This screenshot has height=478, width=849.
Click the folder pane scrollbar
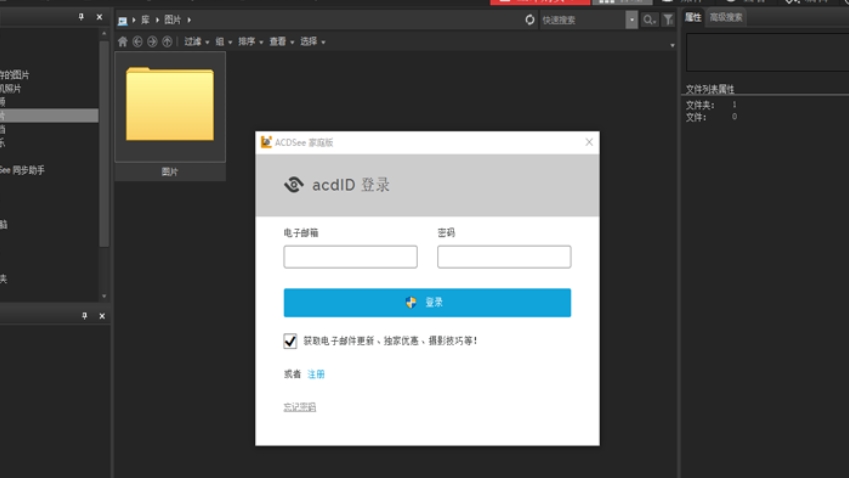[x=104, y=143]
